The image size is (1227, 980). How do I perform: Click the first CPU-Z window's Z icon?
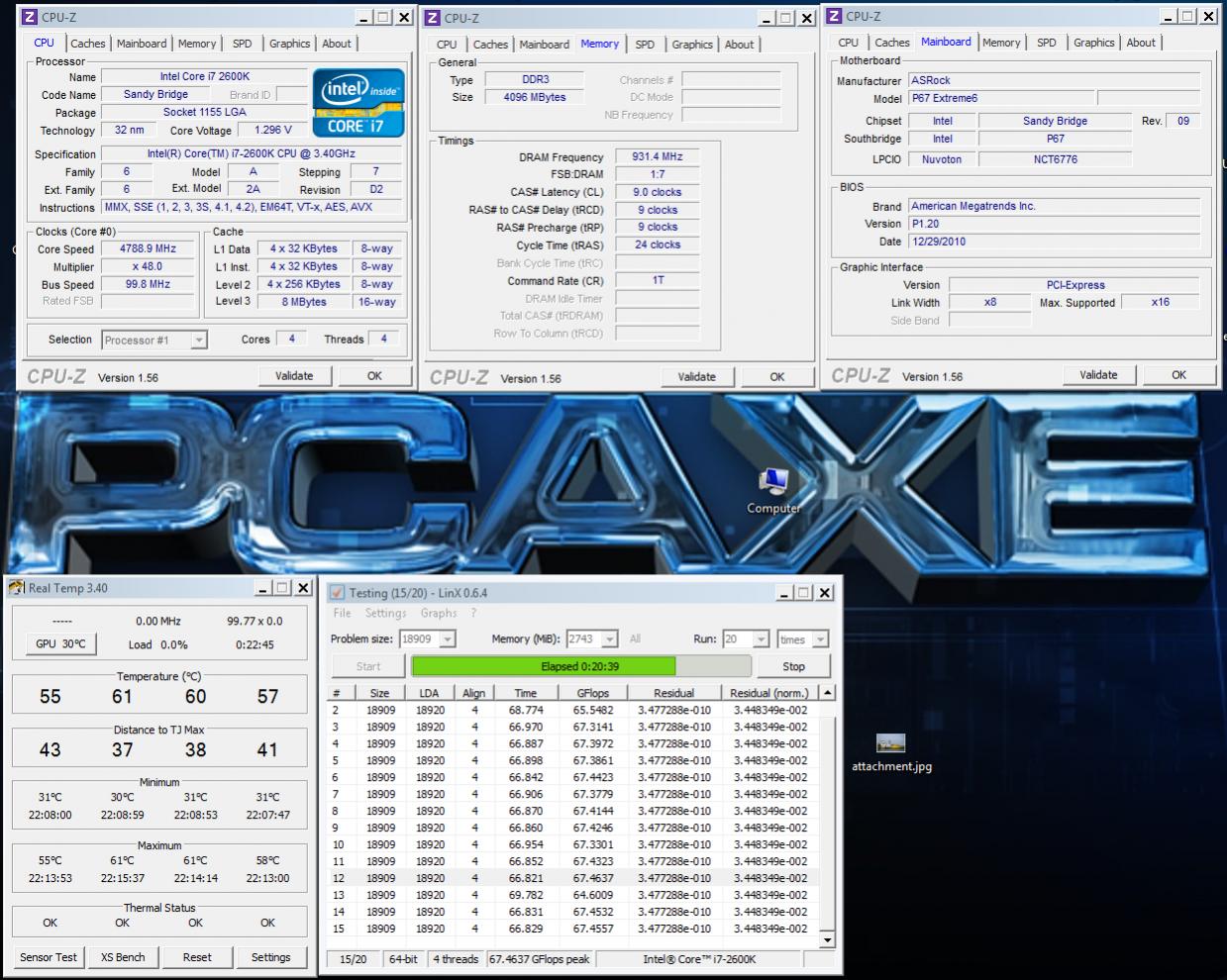30,17
